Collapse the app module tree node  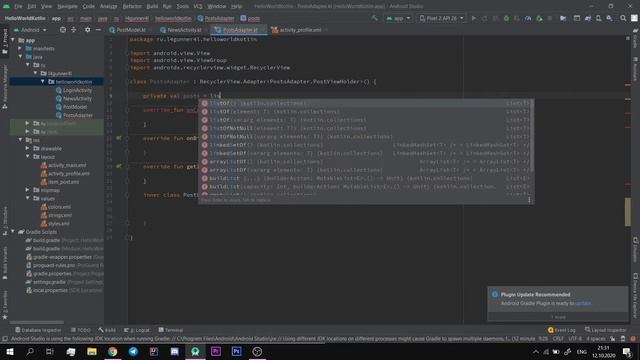click(x=13, y=40)
